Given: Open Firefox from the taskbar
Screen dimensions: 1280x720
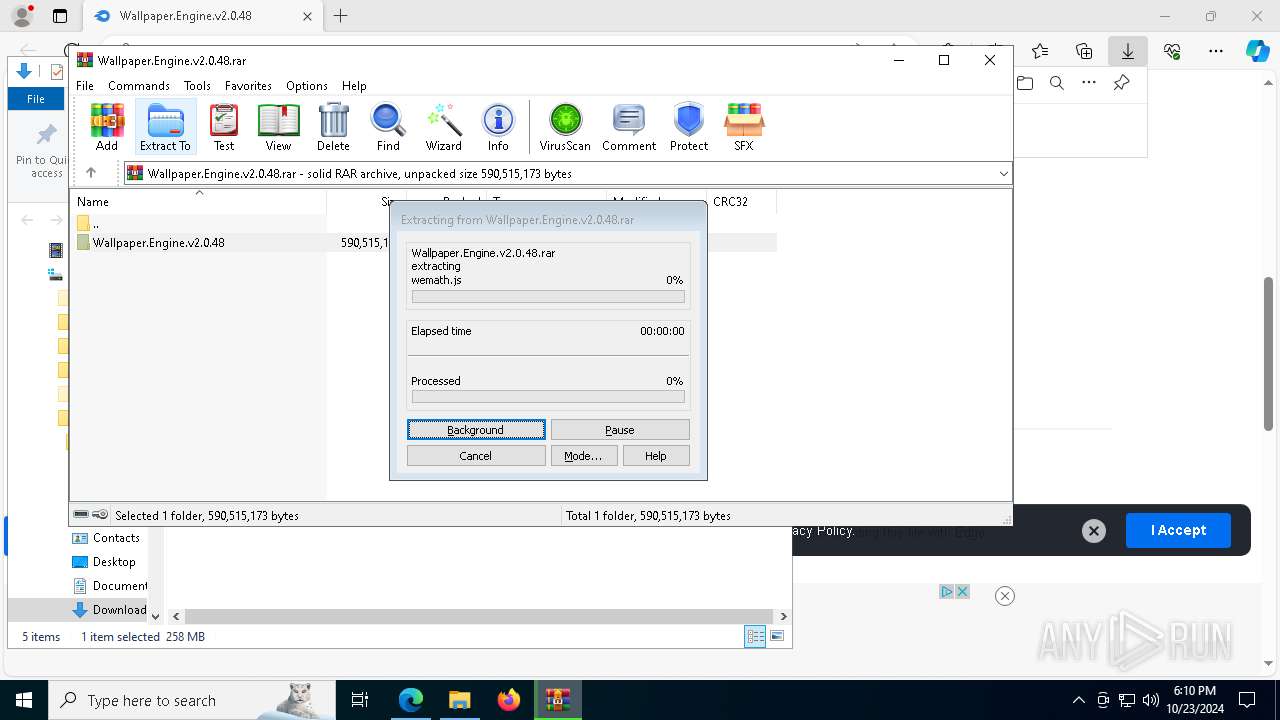Looking at the screenshot, I should coord(509,700).
